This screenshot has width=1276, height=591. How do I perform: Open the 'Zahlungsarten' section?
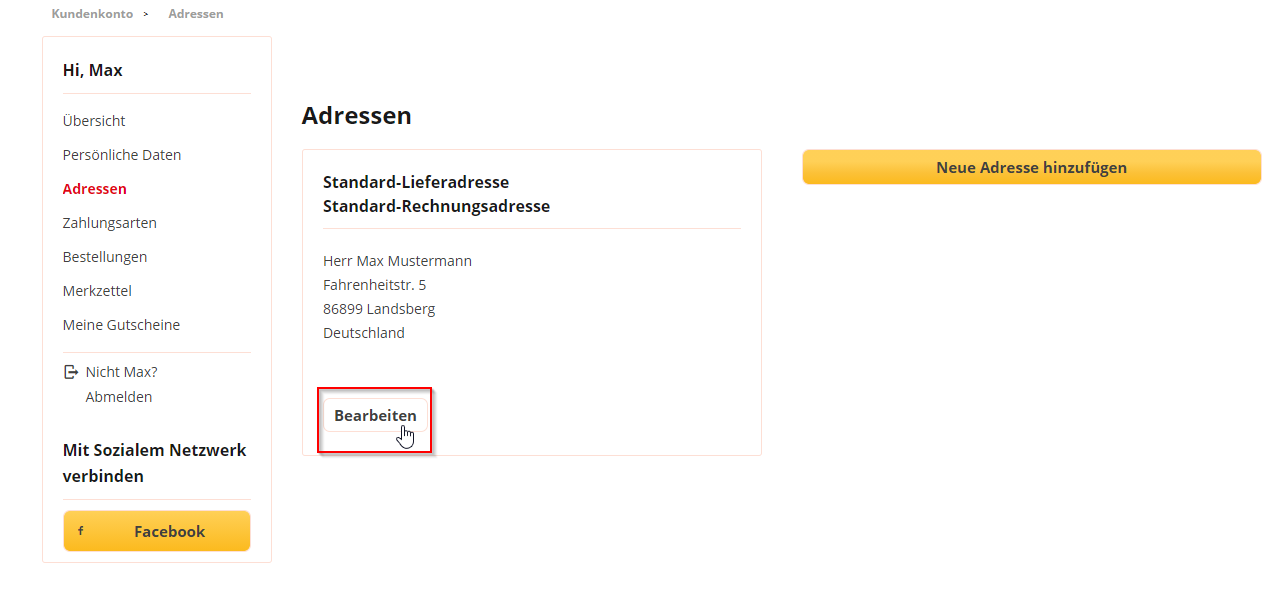click(109, 222)
